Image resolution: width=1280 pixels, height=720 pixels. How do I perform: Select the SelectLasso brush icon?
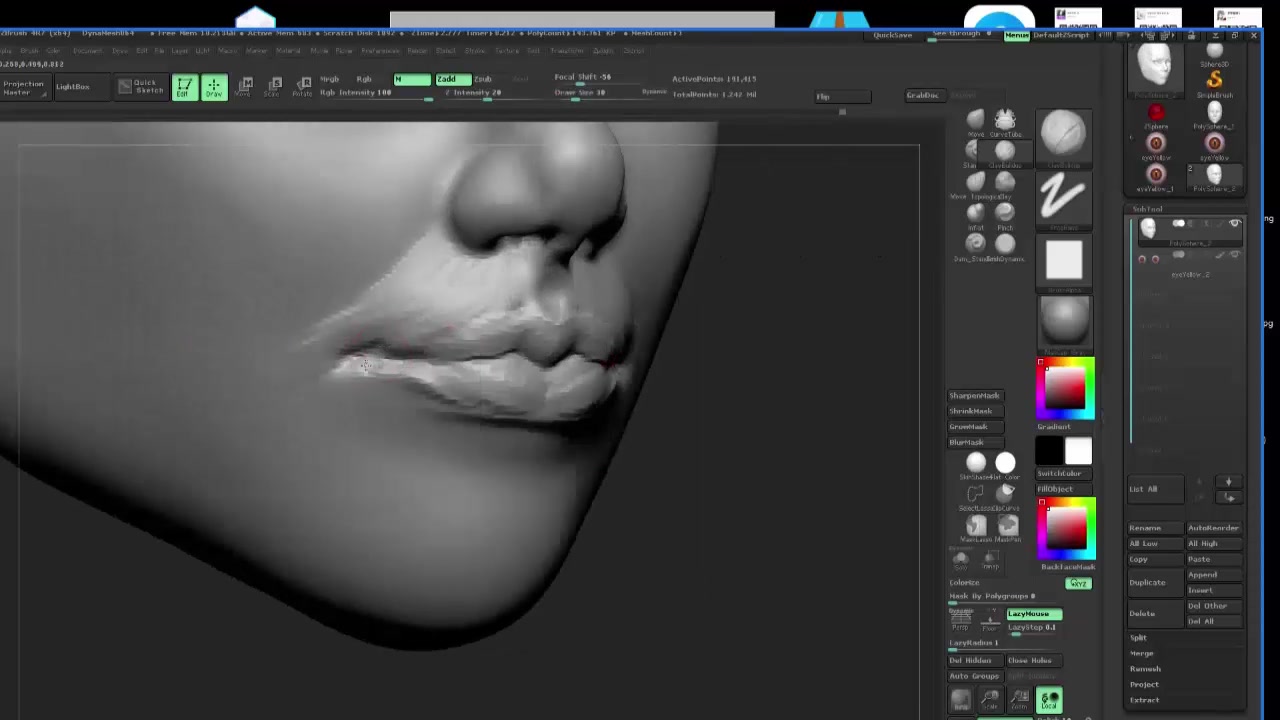click(974, 492)
